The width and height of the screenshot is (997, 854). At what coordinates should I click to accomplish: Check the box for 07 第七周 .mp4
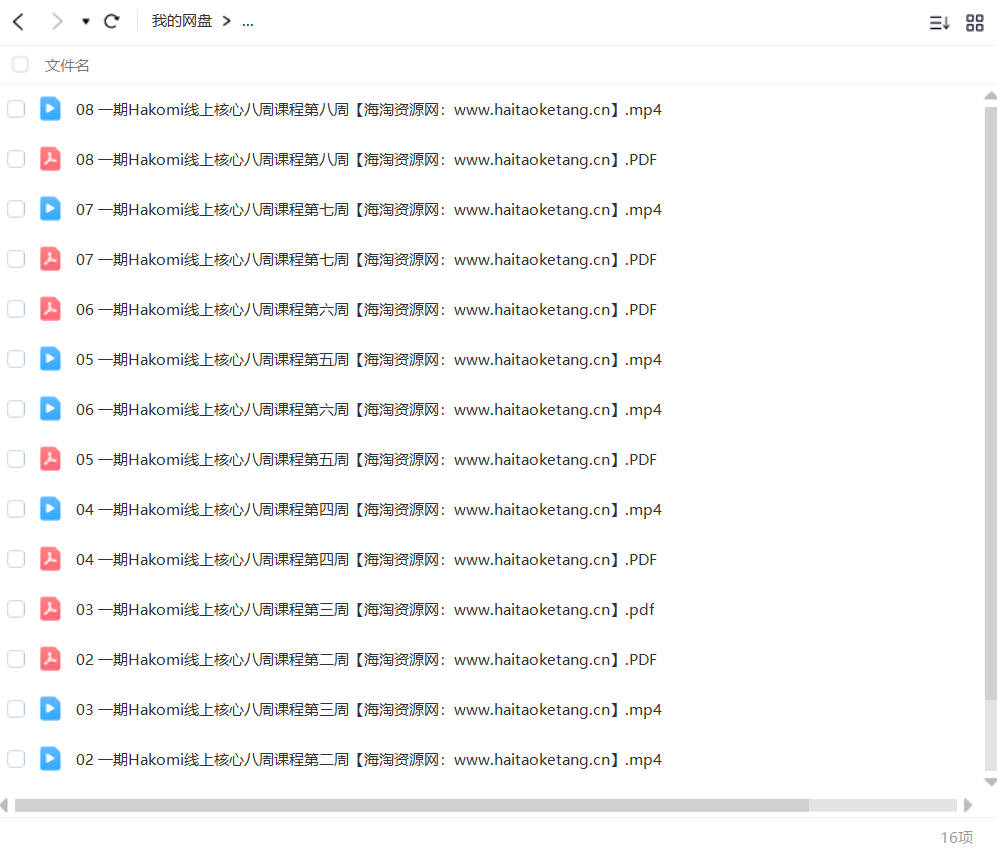[16, 209]
